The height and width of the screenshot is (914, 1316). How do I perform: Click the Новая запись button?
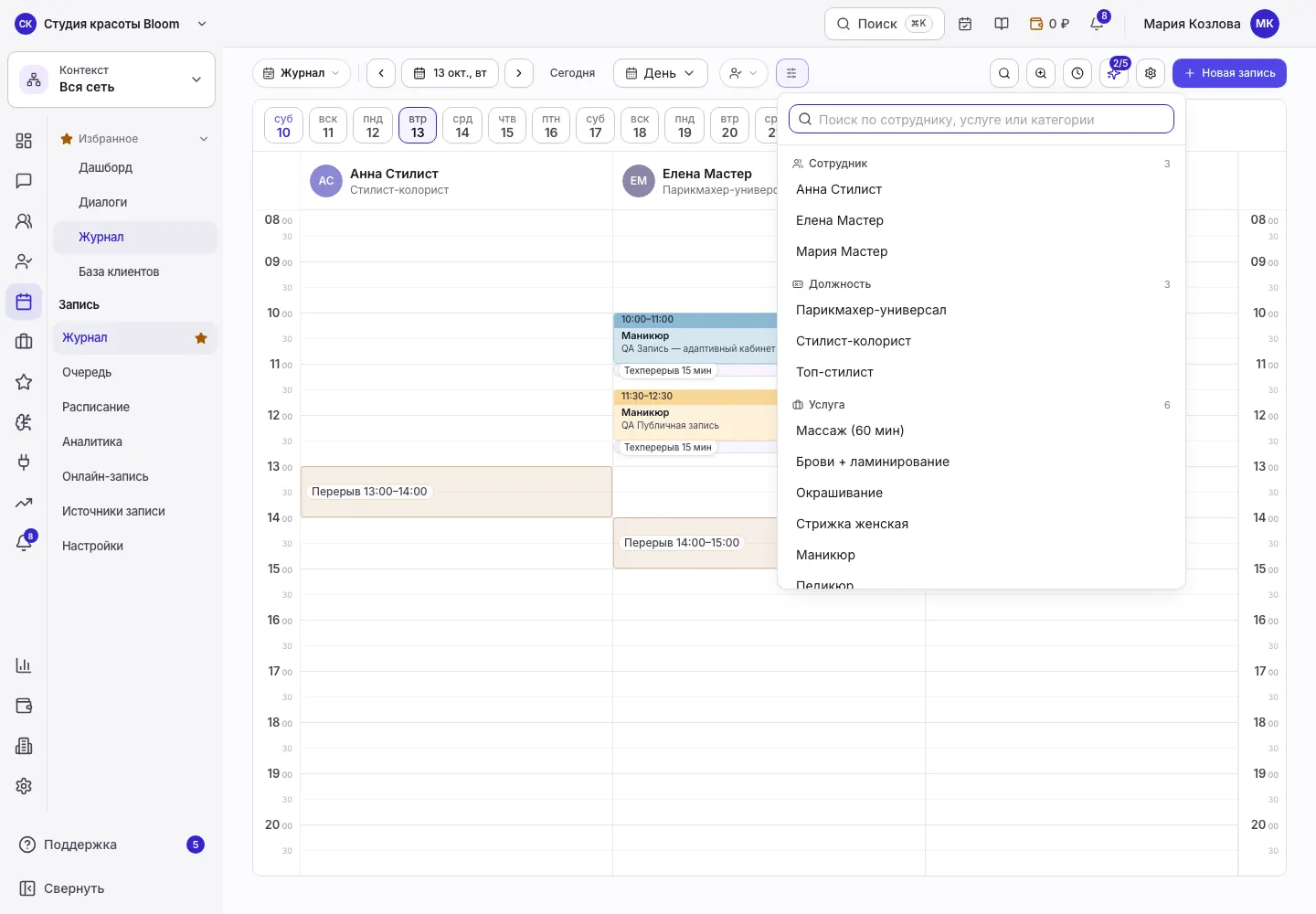[1229, 73]
